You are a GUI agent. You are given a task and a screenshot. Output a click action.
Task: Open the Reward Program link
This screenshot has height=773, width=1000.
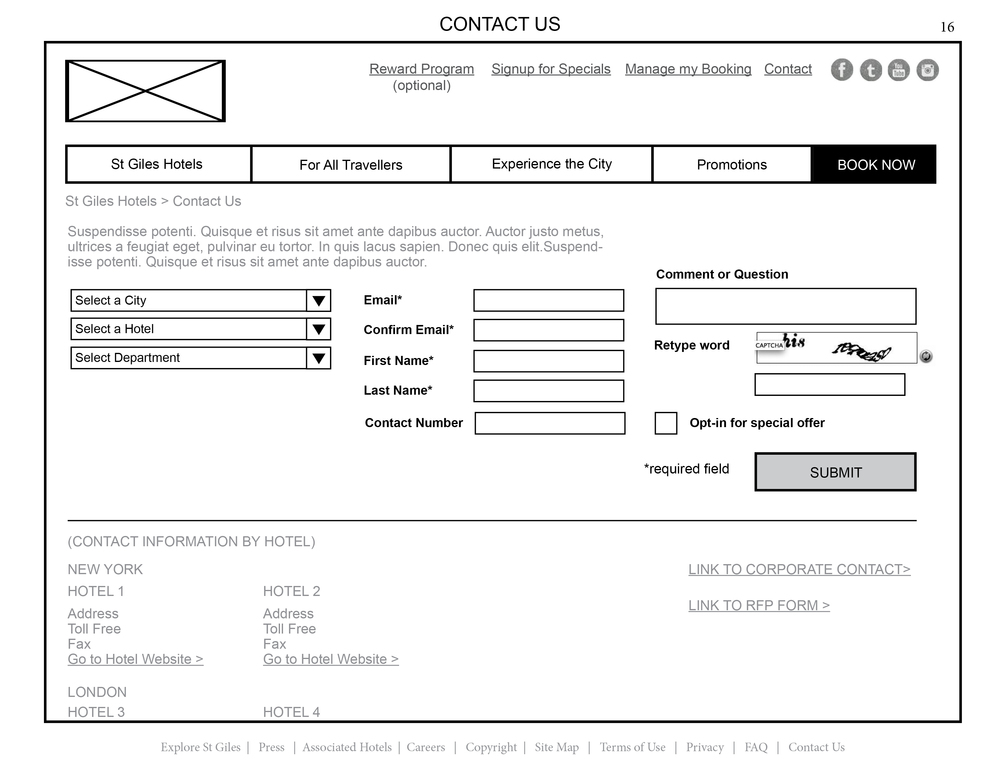click(422, 69)
